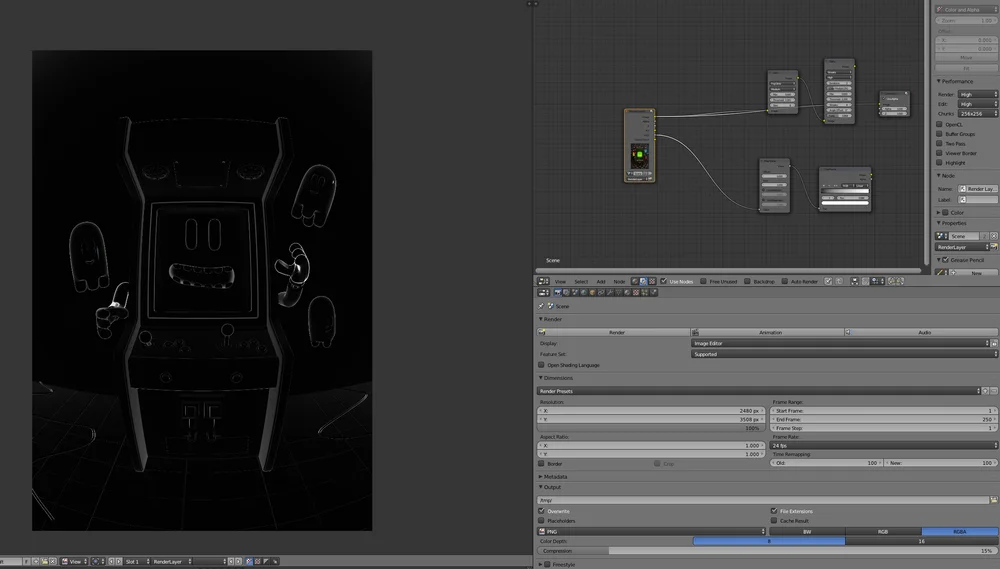Viewport: 1000px width, 569px height.
Task: Open image file icon in image editor header
Action: [44, 561]
